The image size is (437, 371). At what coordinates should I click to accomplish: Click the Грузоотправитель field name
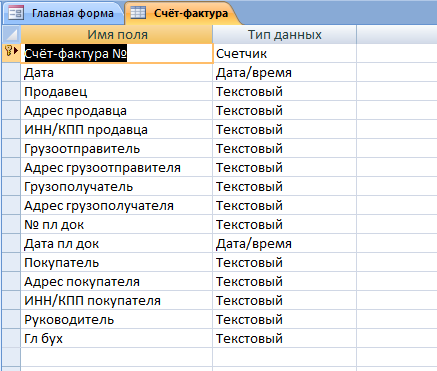tap(117, 148)
